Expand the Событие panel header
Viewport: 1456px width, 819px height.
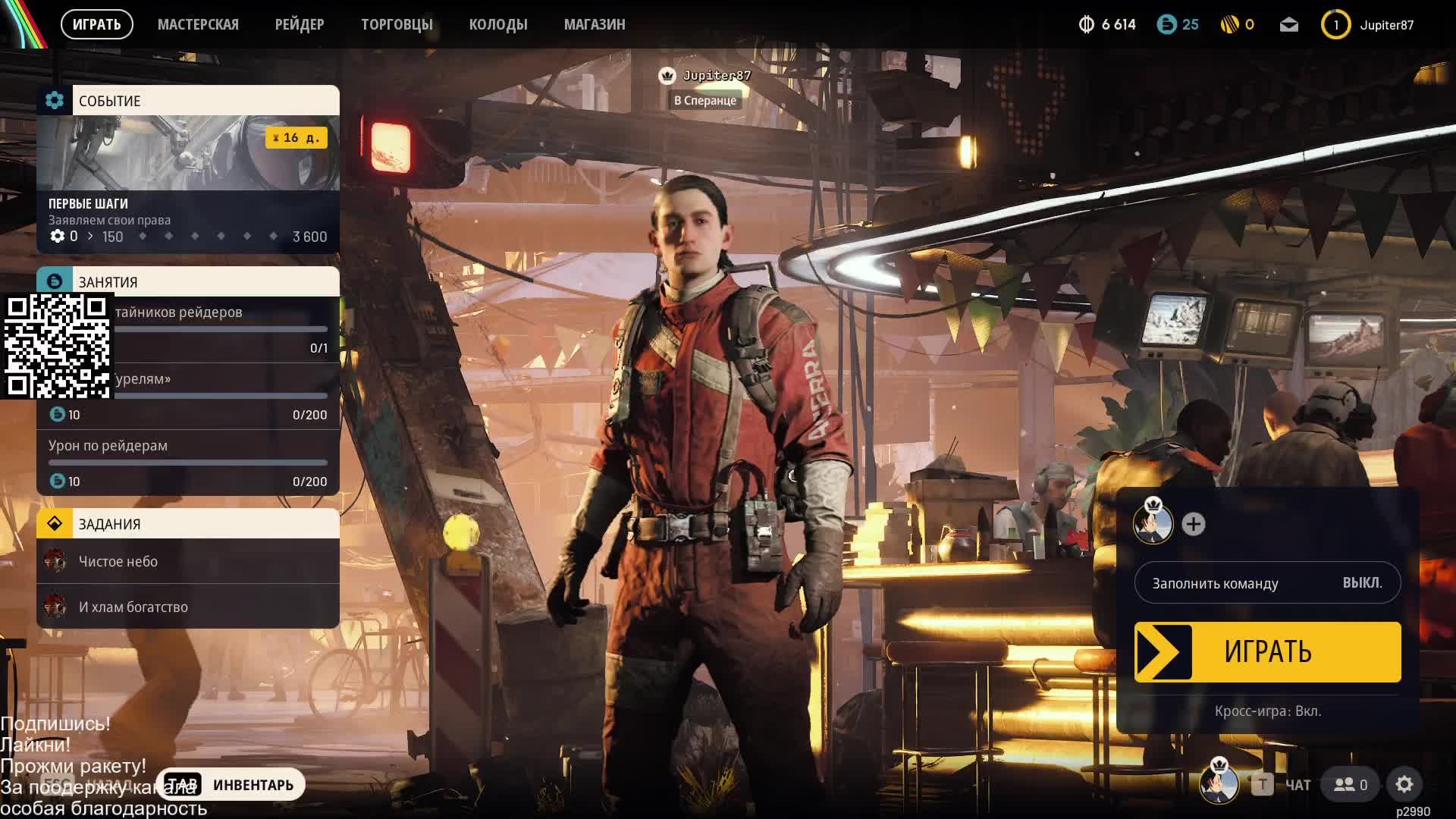[205, 100]
